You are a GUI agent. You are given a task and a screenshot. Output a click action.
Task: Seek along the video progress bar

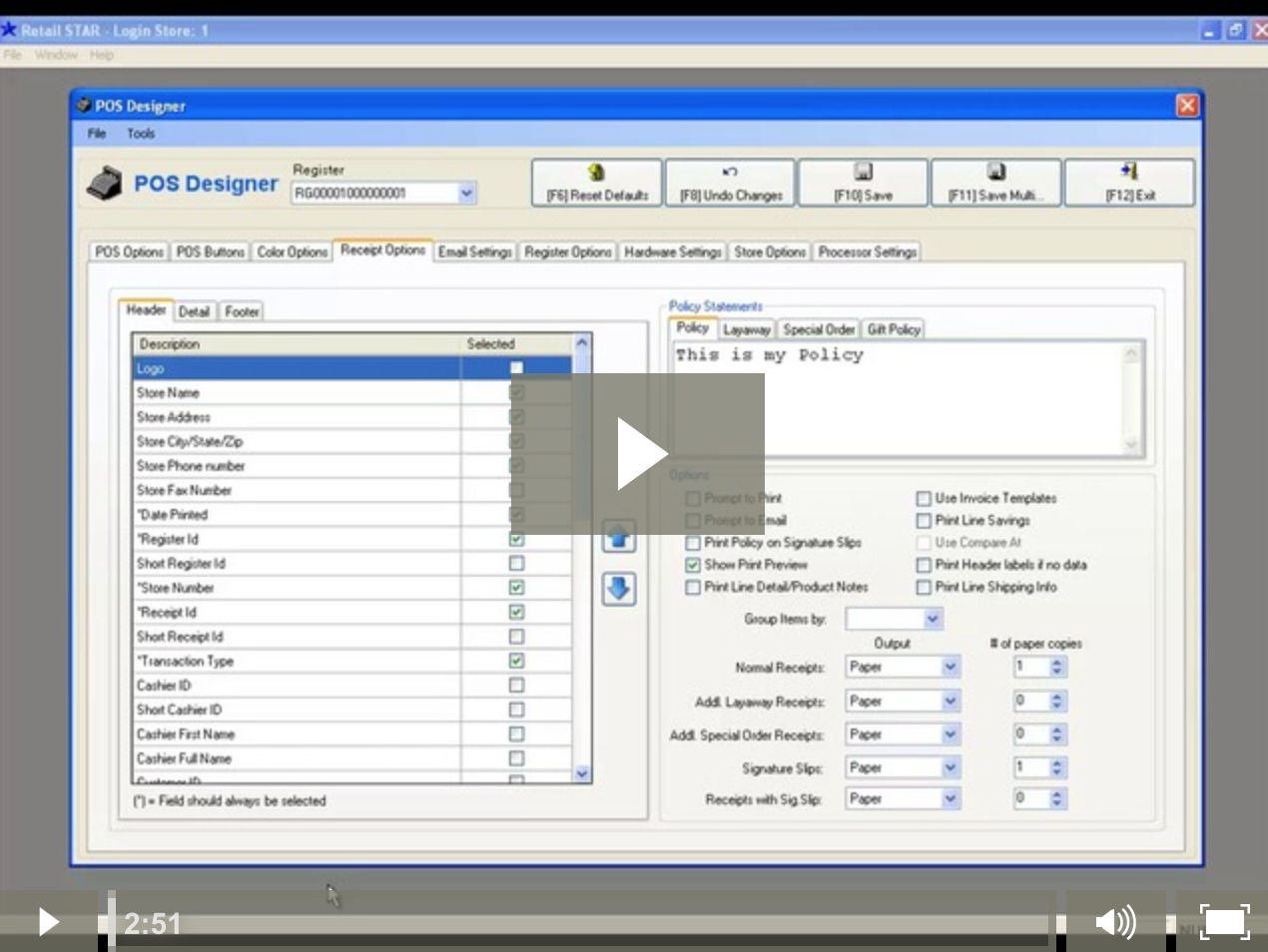click(584, 923)
